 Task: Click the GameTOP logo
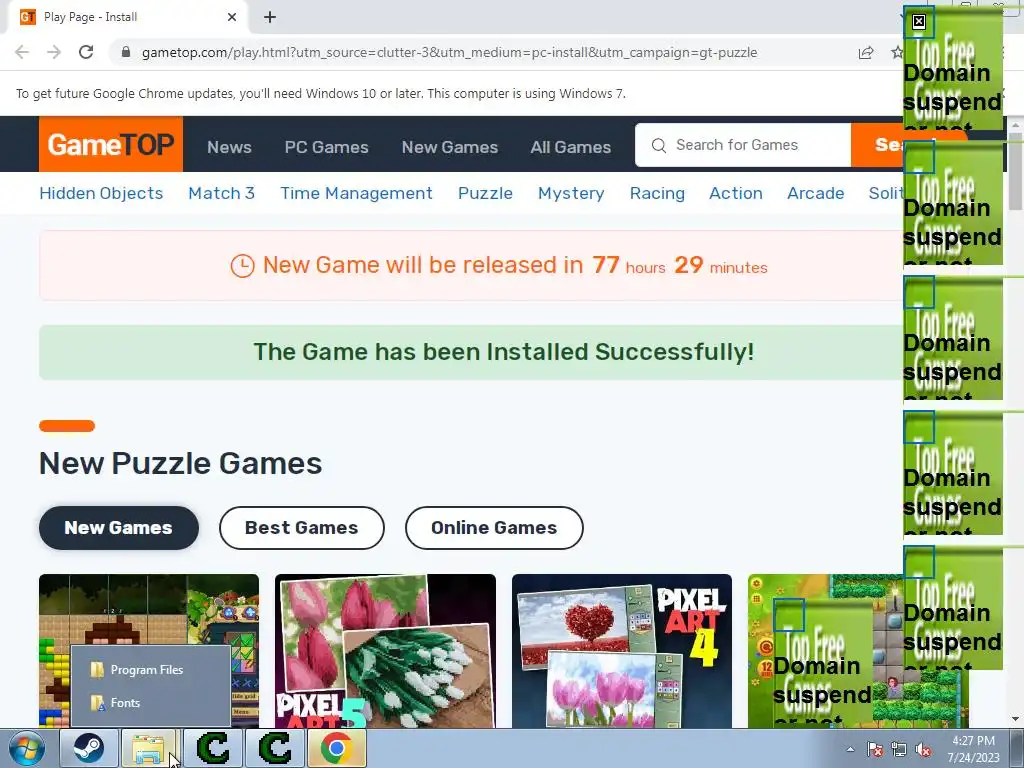(111, 144)
